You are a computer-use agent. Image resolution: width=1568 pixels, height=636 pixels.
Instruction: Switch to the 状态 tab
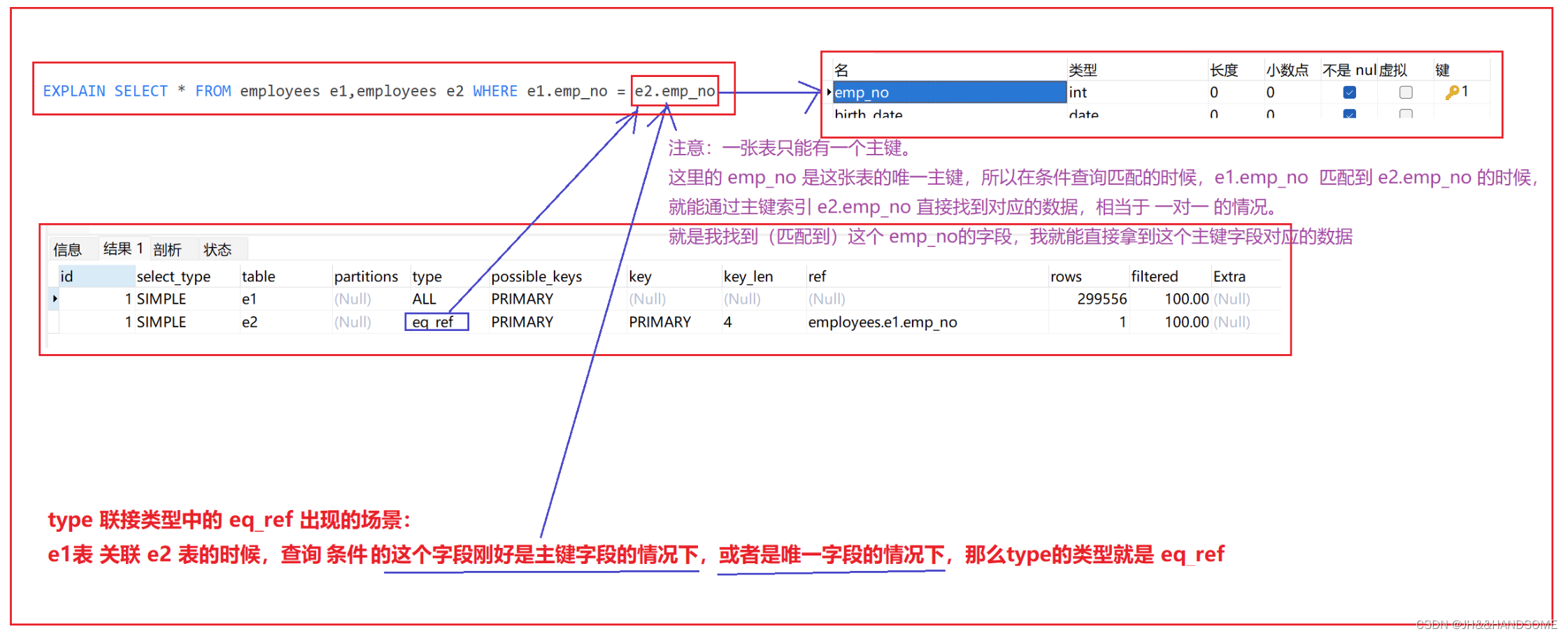pyautogui.click(x=218, y=249)
